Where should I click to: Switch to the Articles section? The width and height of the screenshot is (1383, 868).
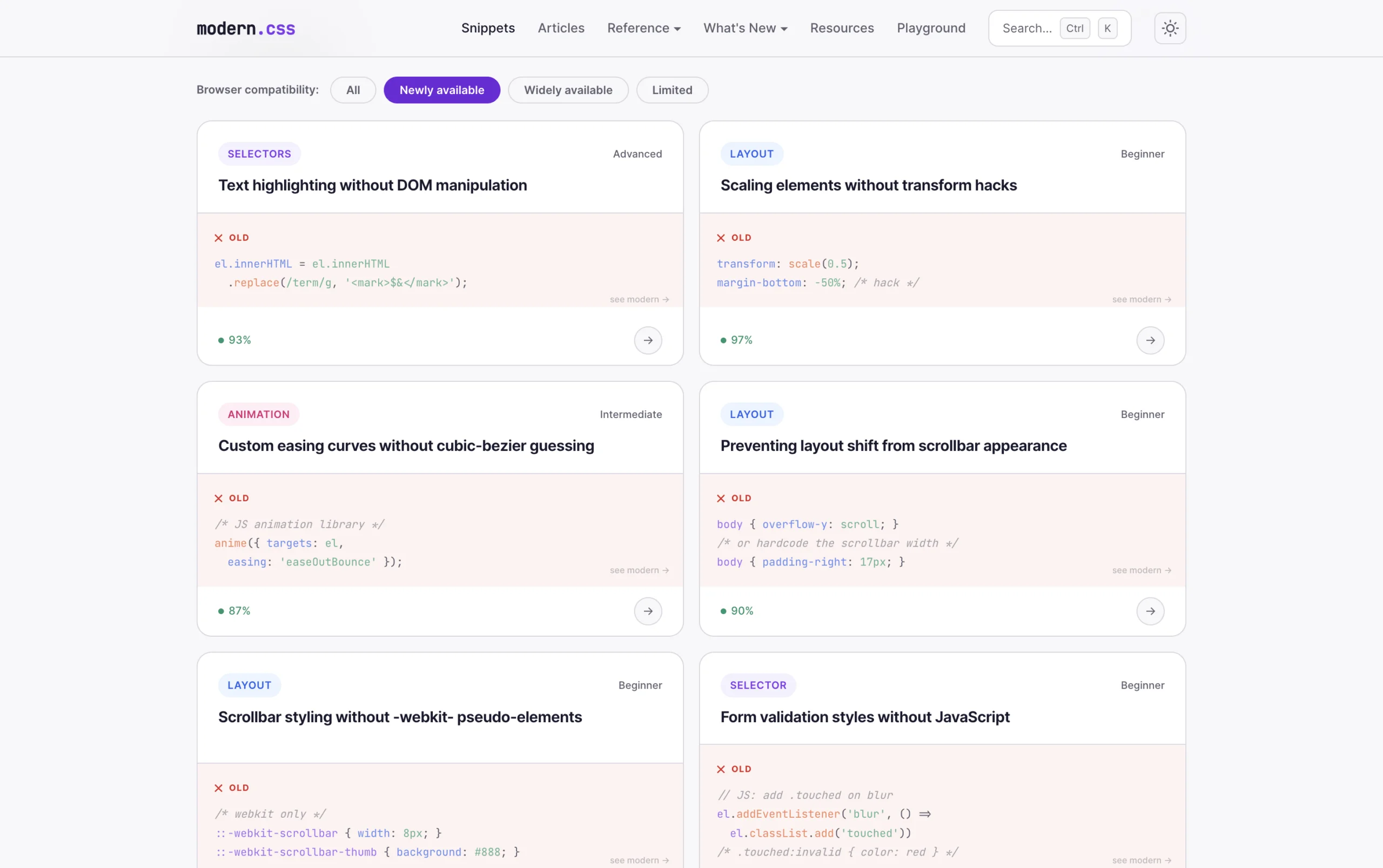click(560, 28)
